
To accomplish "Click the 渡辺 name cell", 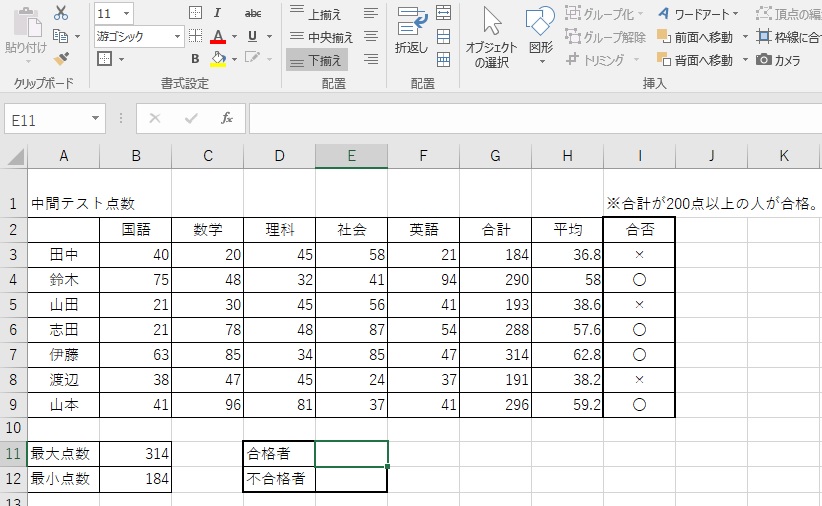I will pos(63,380).
